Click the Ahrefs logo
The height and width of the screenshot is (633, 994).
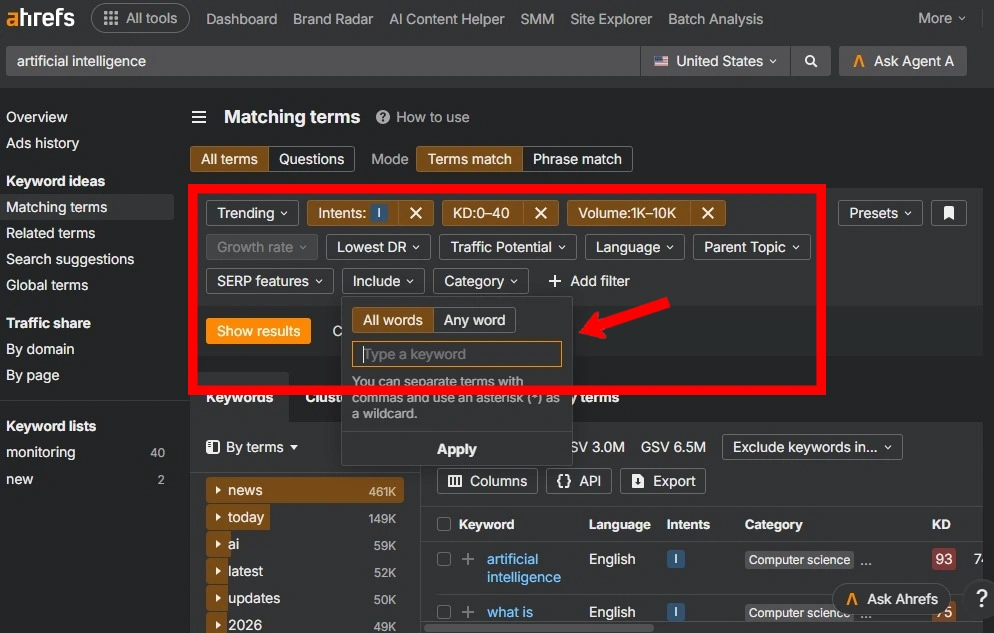40,18
